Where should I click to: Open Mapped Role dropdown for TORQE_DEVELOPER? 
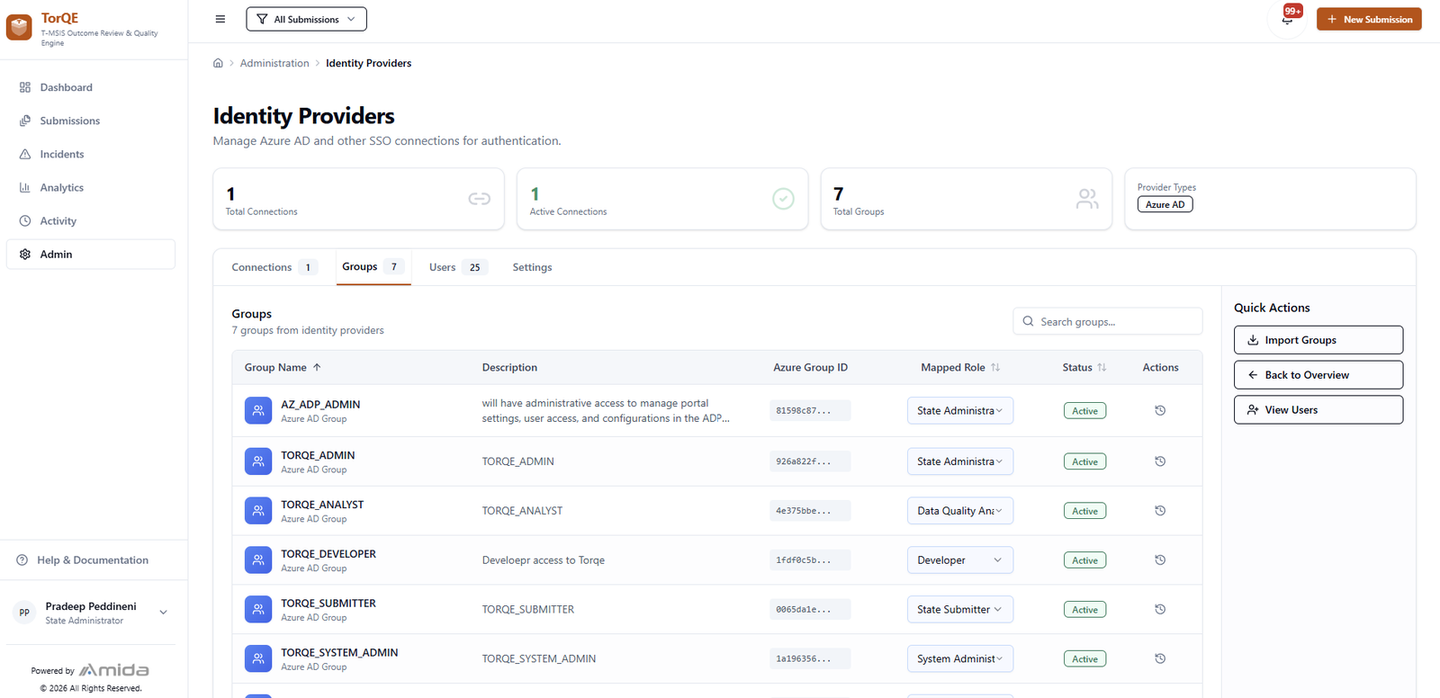pyautogui.click(x=960, y=560)
